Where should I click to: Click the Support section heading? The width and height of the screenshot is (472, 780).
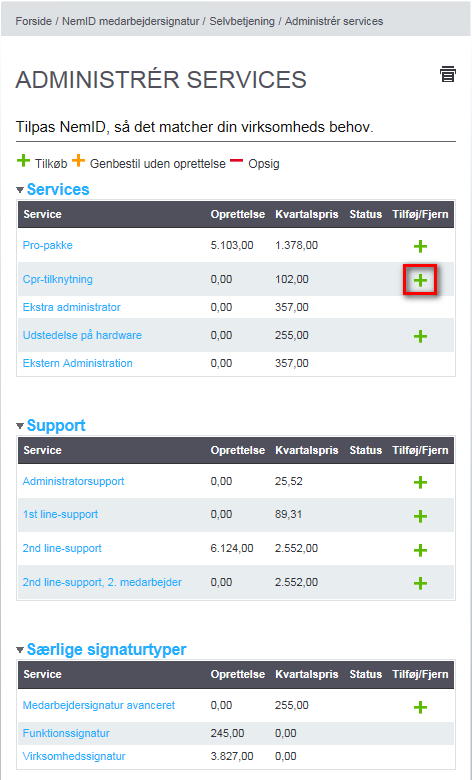[56, 426]
